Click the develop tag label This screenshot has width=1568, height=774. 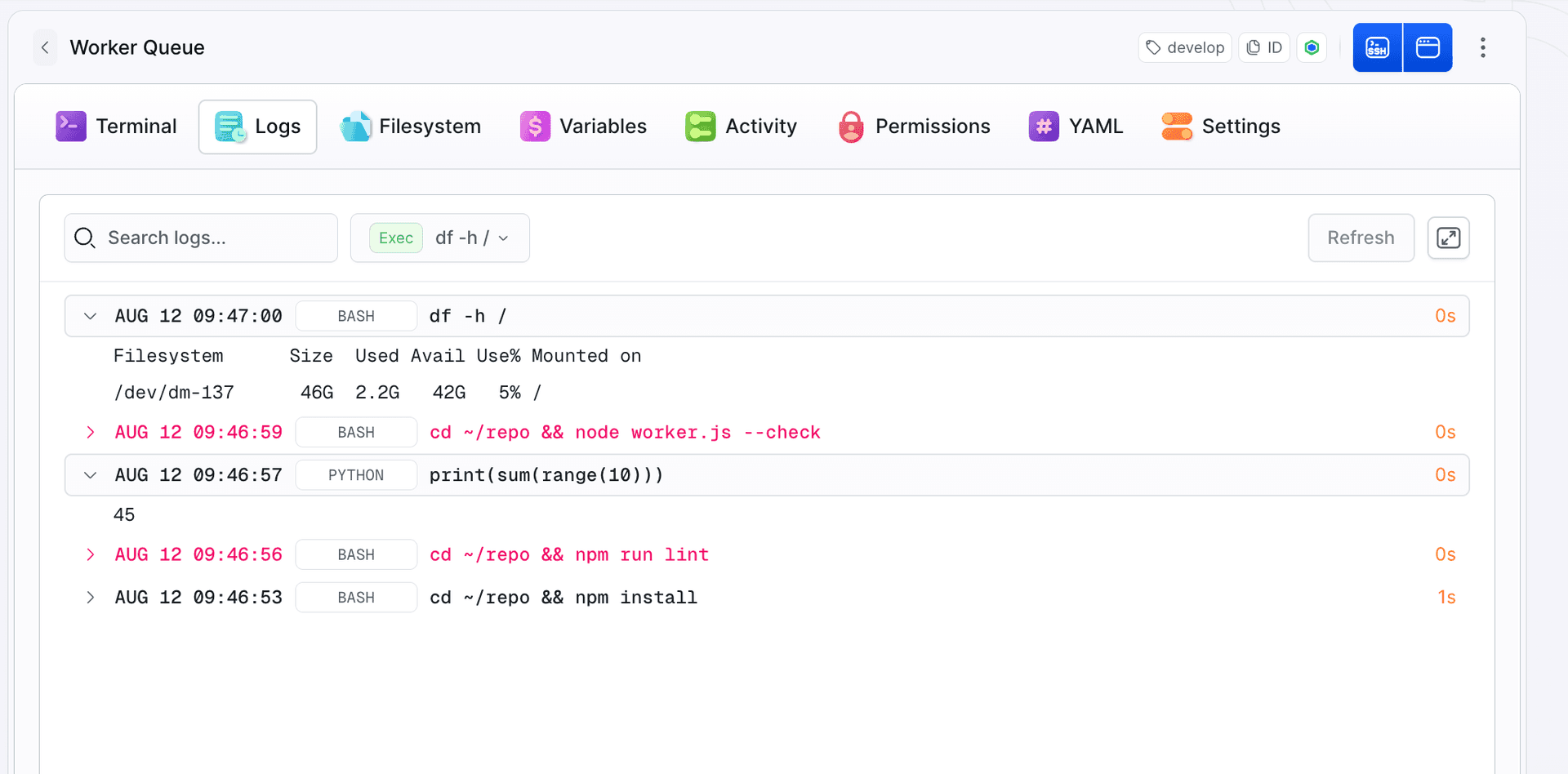point(1185,47)
